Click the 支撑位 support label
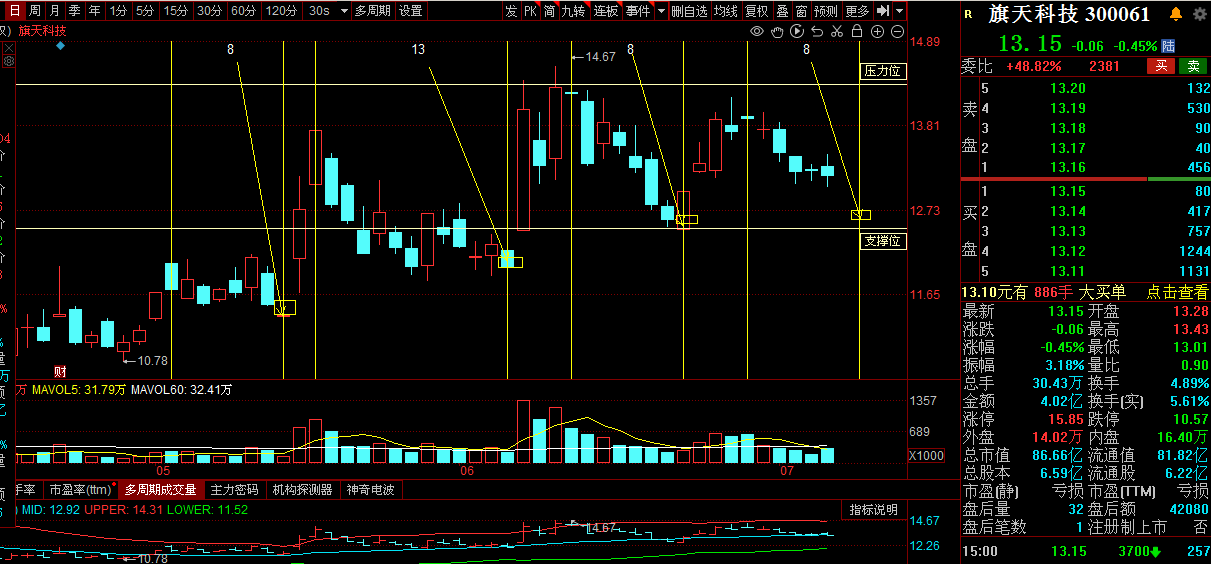 click(x=884, y=241)
